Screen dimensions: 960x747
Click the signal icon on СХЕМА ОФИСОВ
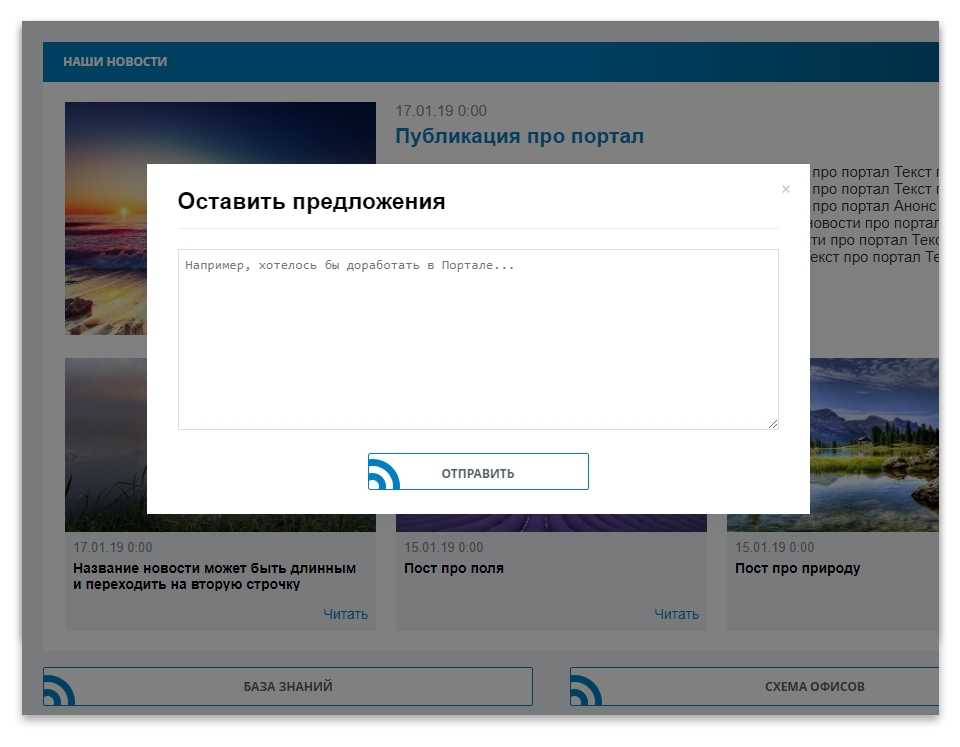(586, 690)
